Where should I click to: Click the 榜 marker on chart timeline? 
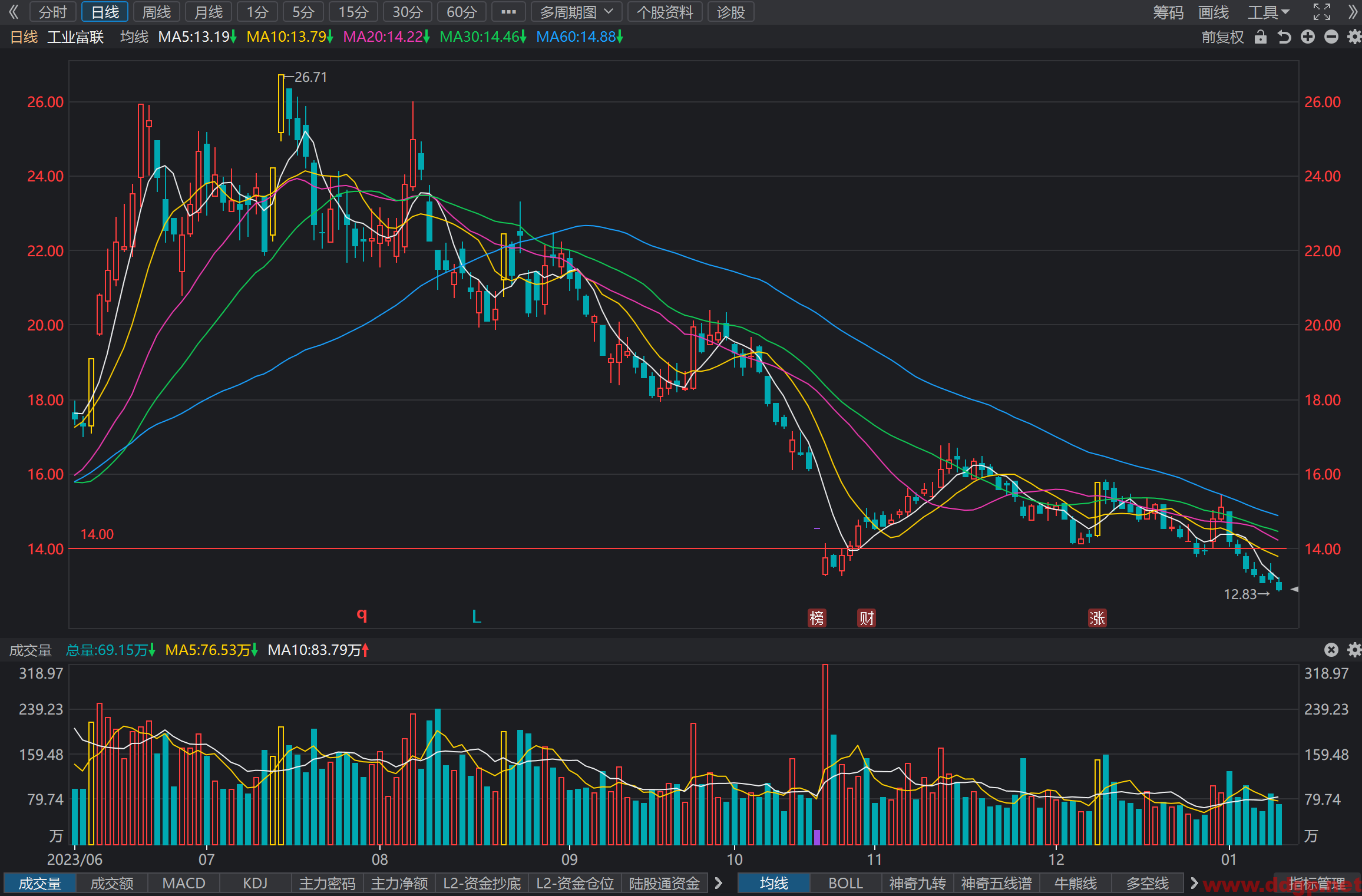point(816,618)
